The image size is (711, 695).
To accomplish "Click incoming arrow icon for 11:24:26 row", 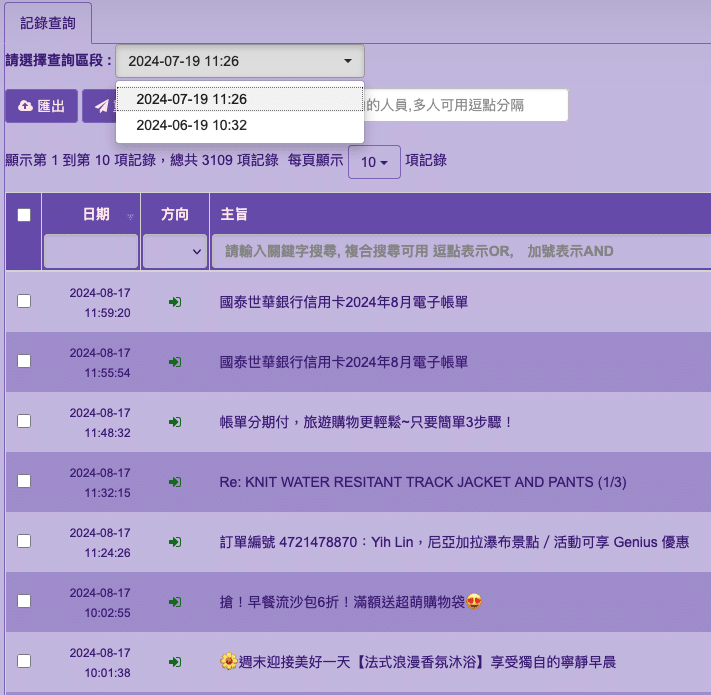I will click(x=175, y=542).
